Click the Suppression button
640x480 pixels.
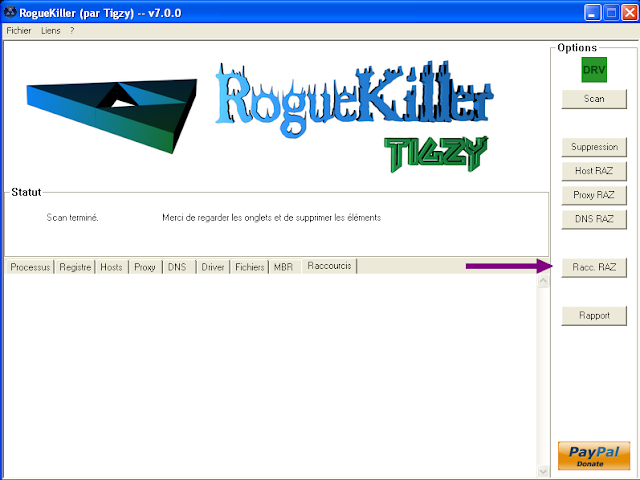pyautogui.click(x=594, y=147)
